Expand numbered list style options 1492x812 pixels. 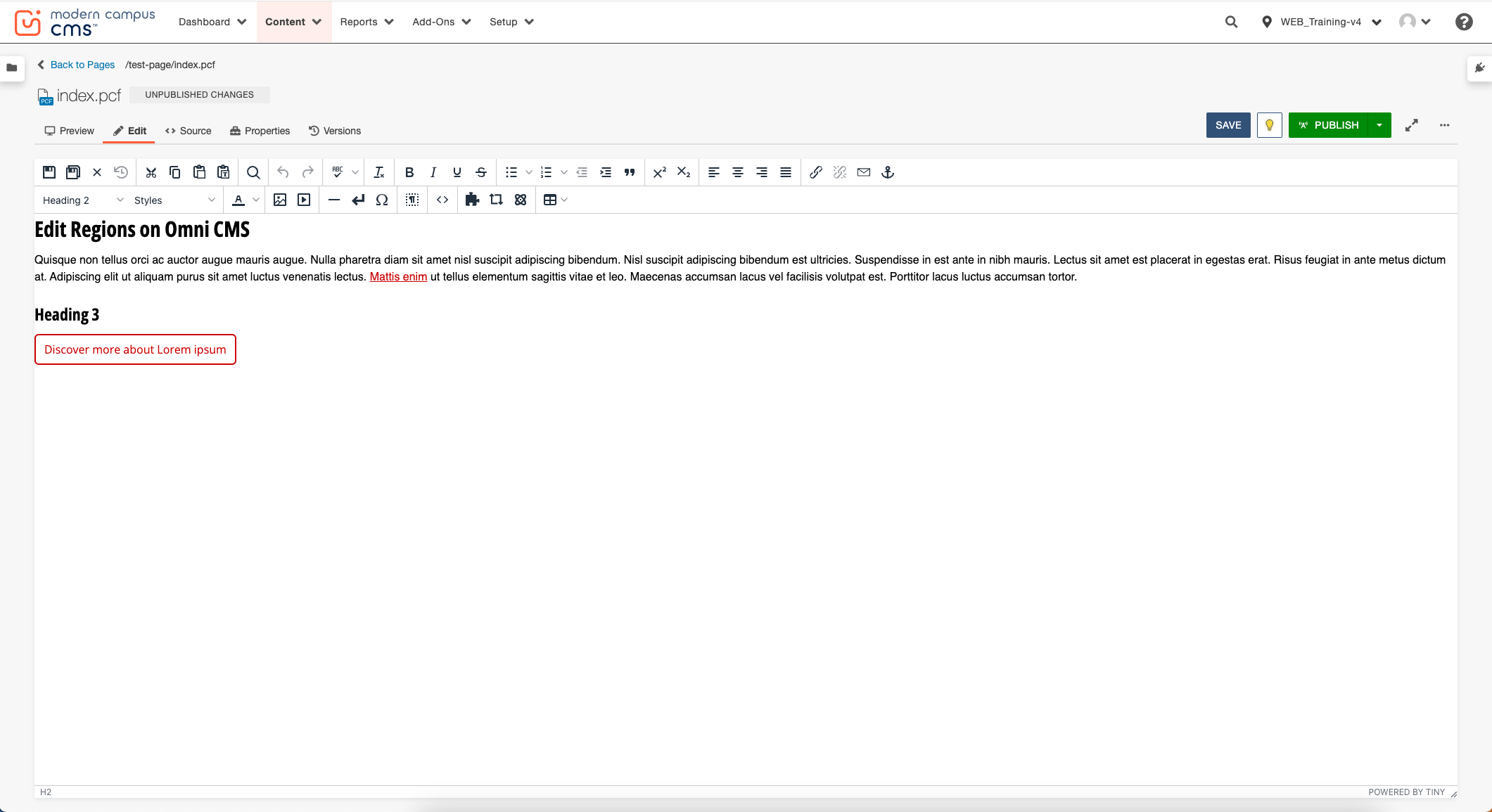click(564, 172)
